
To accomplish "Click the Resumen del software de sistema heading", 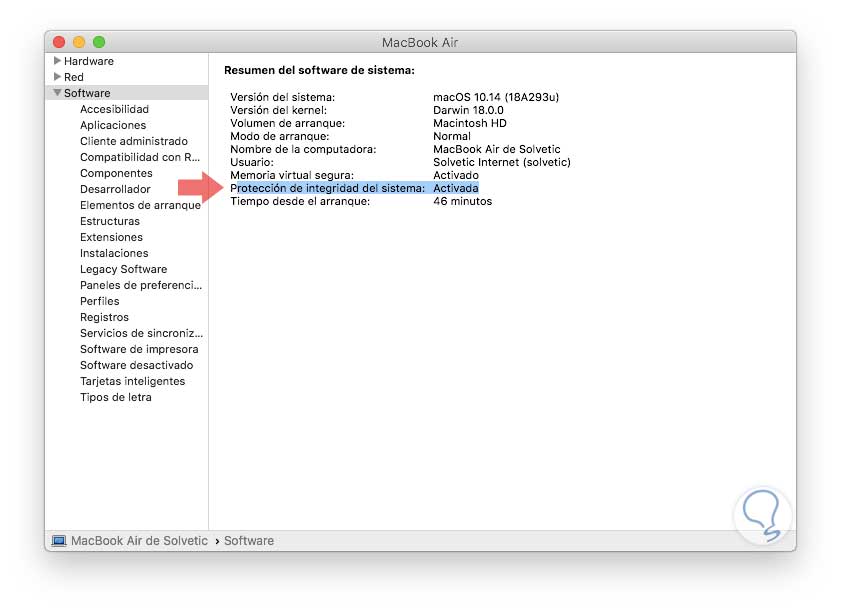I will tap(319, 70).
